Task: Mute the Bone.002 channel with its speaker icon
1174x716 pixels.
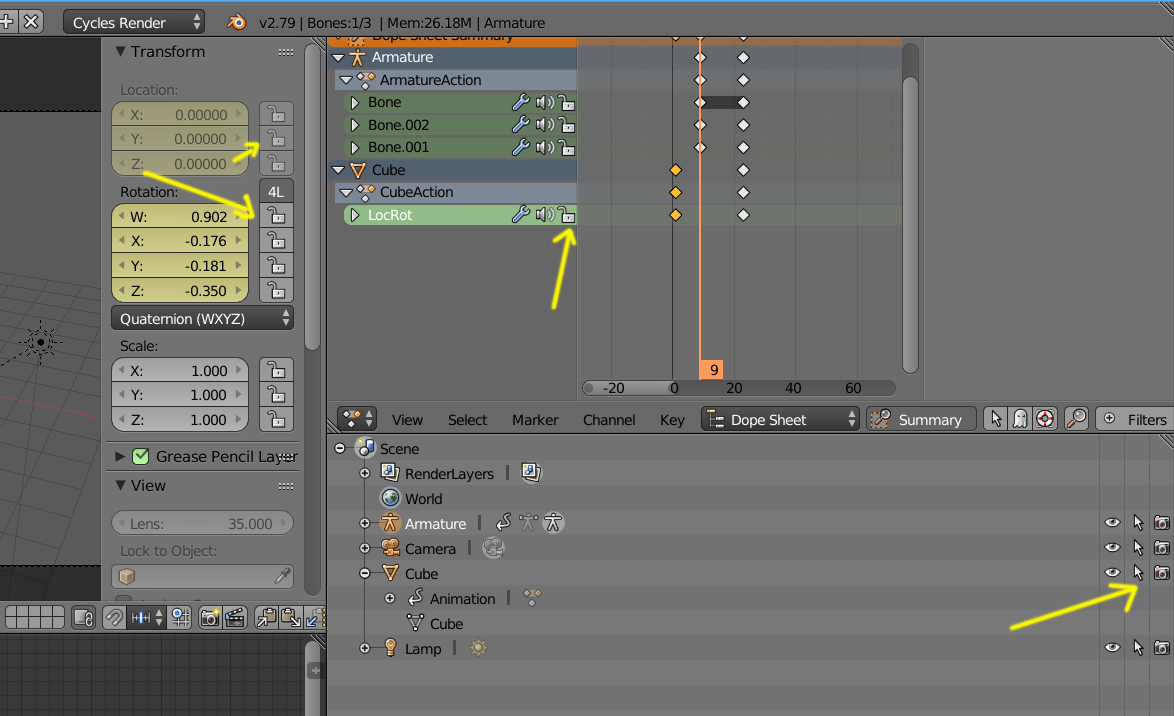Action: click(x=545, y=124)
